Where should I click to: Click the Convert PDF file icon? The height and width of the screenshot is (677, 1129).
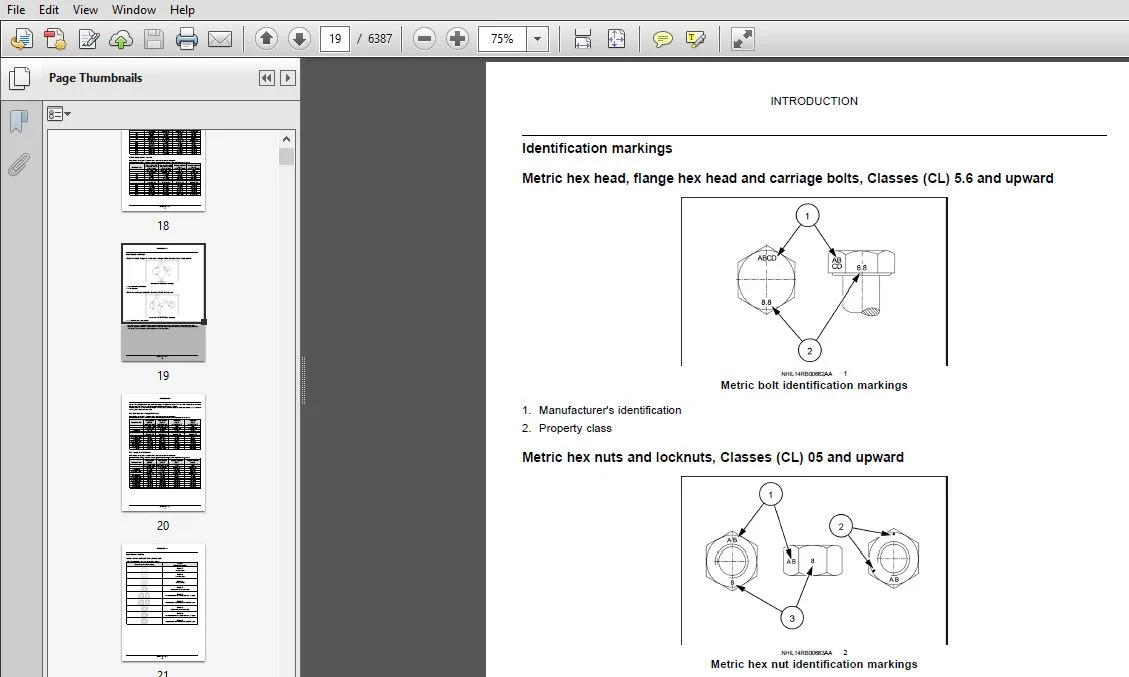[55, 39]
